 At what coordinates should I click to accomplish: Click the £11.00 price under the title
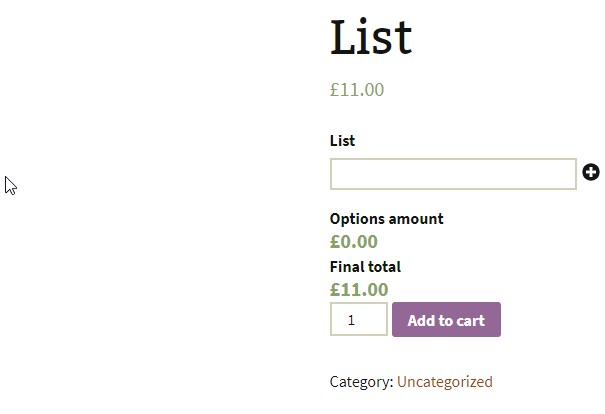[x=357, y=90]
